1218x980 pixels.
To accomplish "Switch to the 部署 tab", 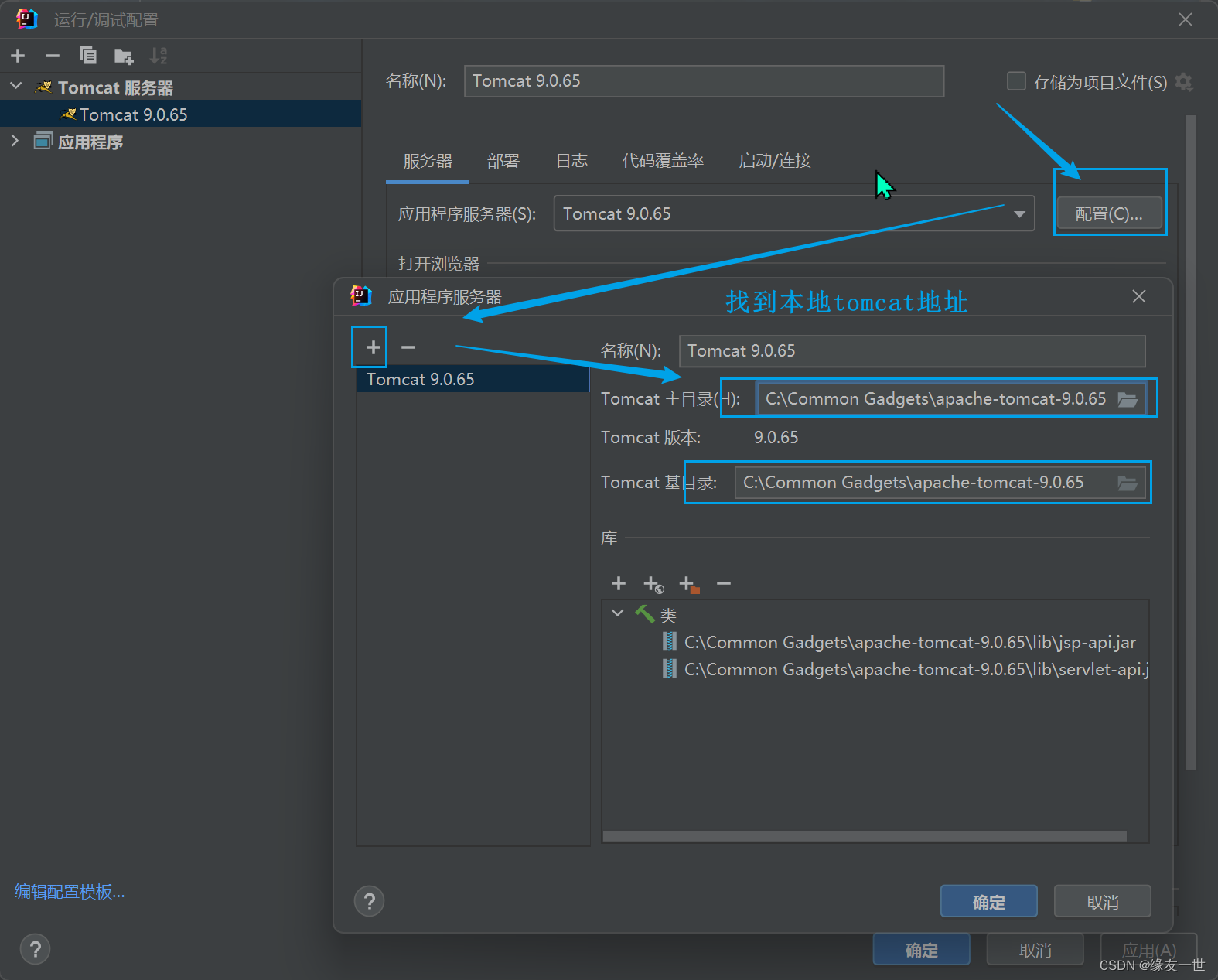I will pyautogui.click(x=503, y=161).
